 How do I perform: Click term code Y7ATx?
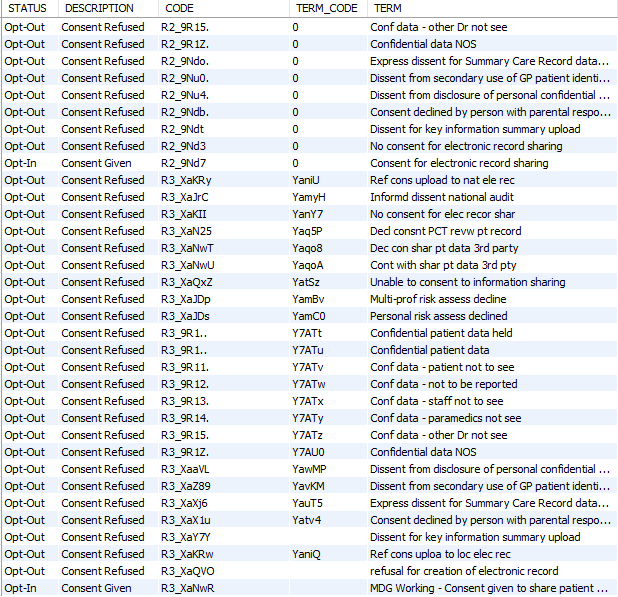pyautogui.click(x=307, y=400)
